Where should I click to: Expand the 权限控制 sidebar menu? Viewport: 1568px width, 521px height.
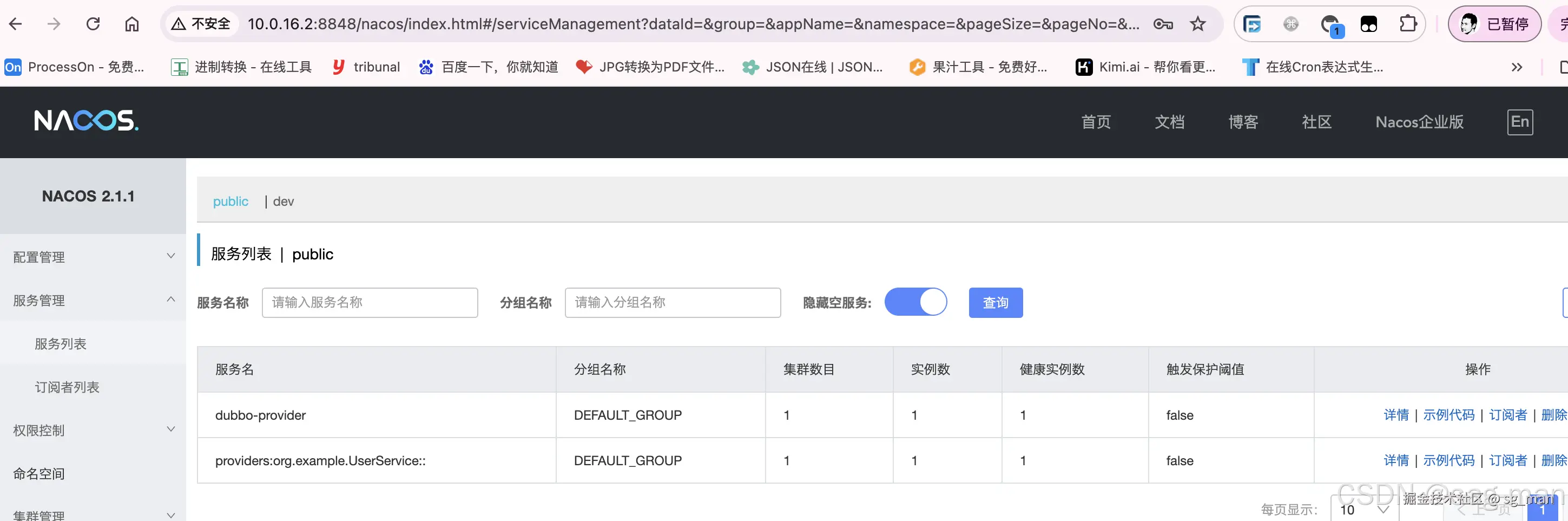tap(93, 430)
